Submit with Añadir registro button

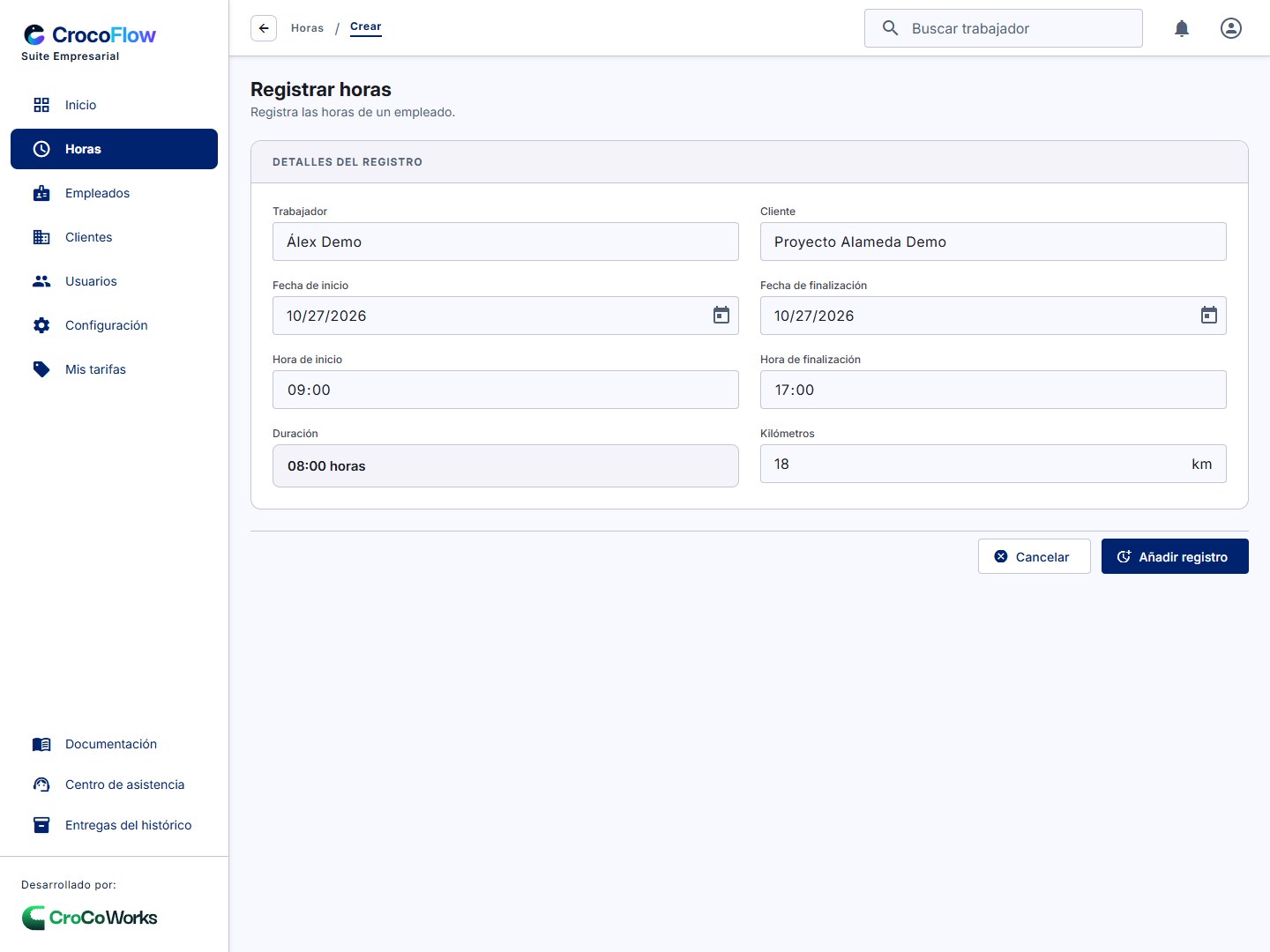1175,556
